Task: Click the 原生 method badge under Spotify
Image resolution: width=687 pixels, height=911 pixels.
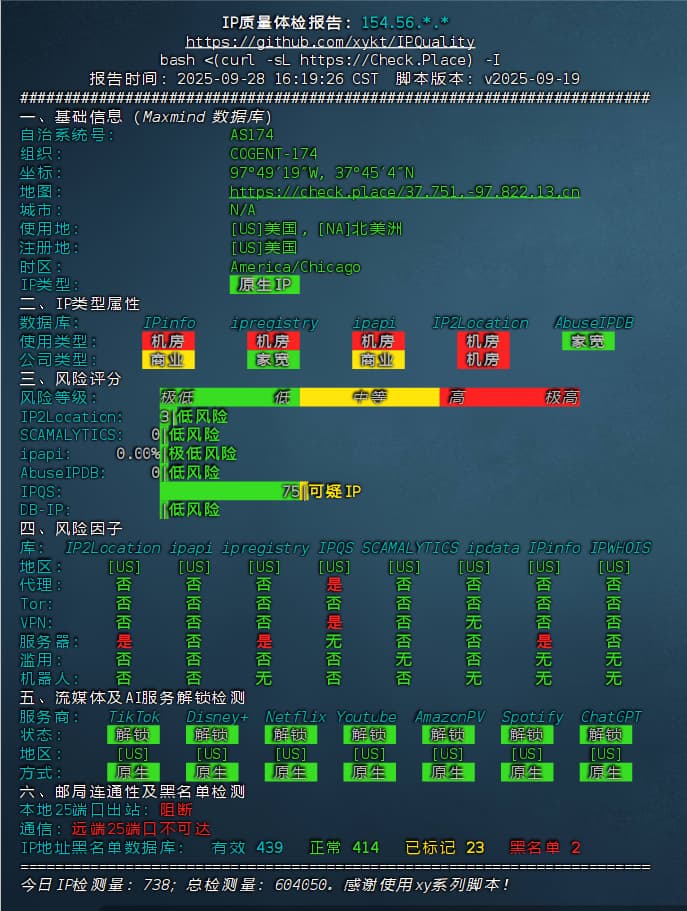Action: click(x=527, y=772)
